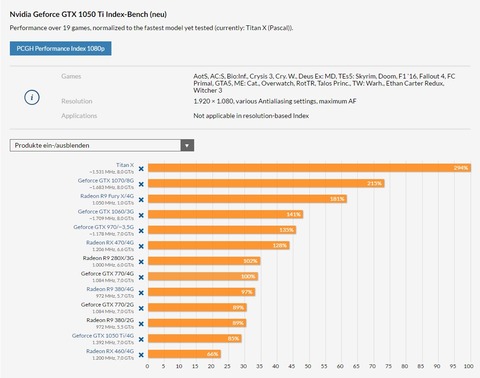Image resolution: width=480 pixels, height=378 pixels.
Task: Remove Geforce GTX 1070/8G bar
Action: coord(141,184)
